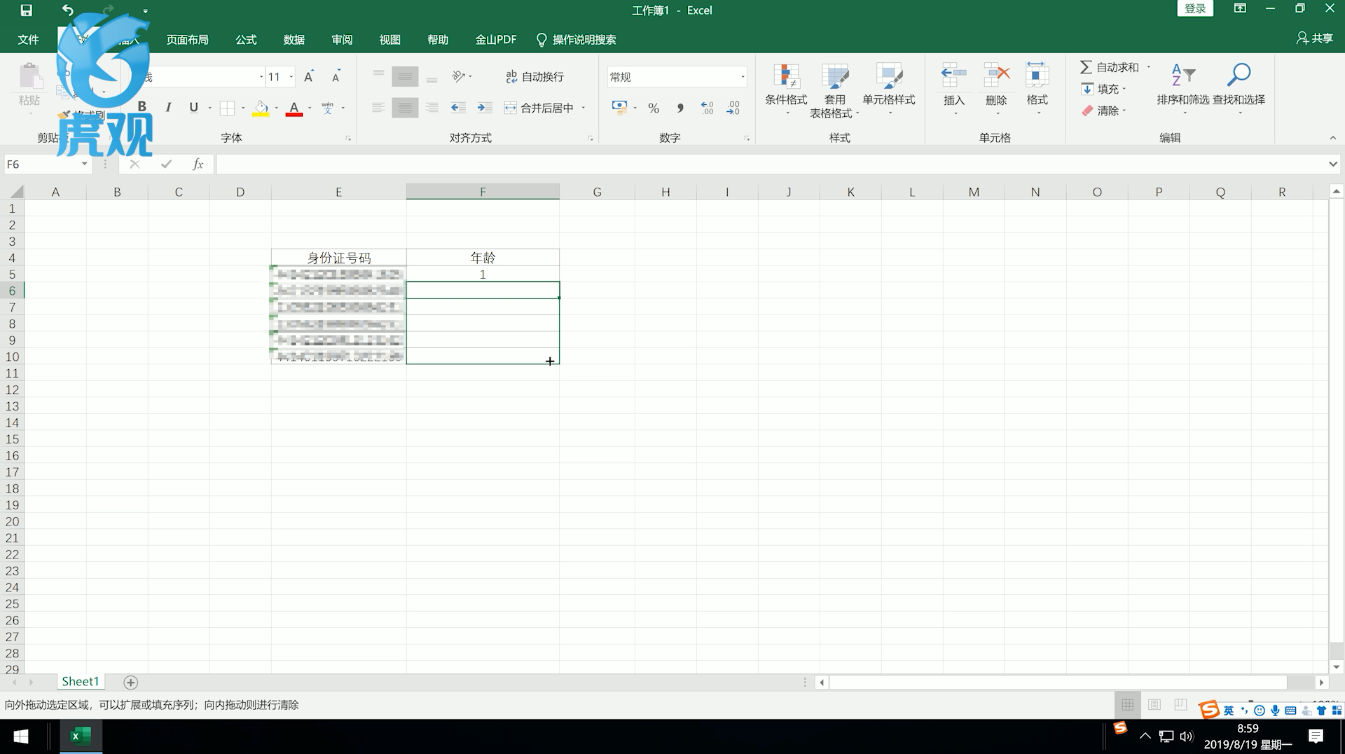Enable 自动换行 wrap text

(x=535, y=76)
